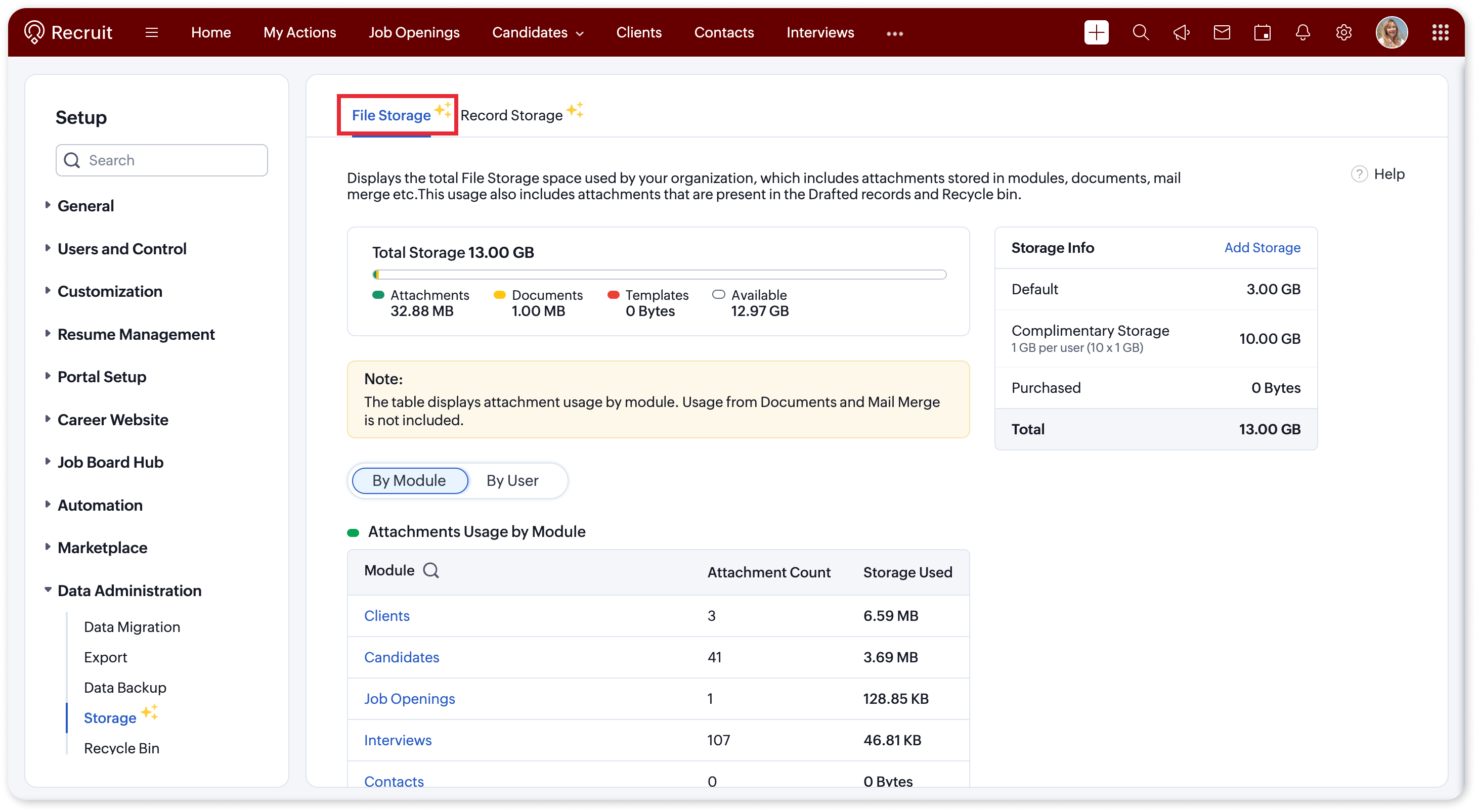This screenshot has width=1477, height=812.
Task: Open the mail envelope icon
Action: [1222, 33]
